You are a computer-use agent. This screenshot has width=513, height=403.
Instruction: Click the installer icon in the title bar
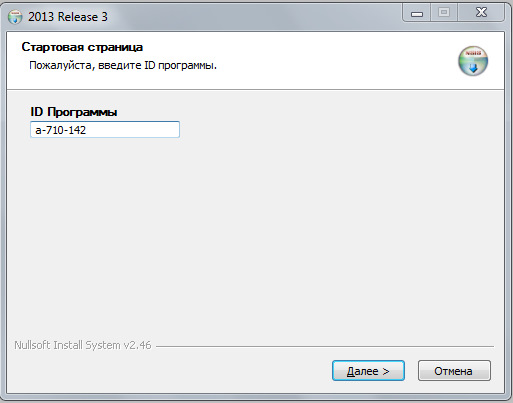click(x=15, y=17)
